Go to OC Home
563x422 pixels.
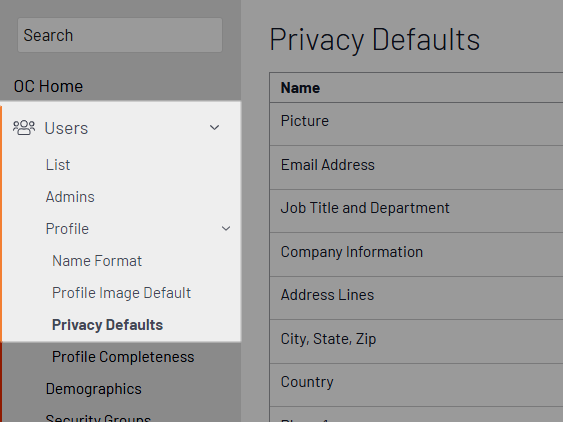(48, 86)
